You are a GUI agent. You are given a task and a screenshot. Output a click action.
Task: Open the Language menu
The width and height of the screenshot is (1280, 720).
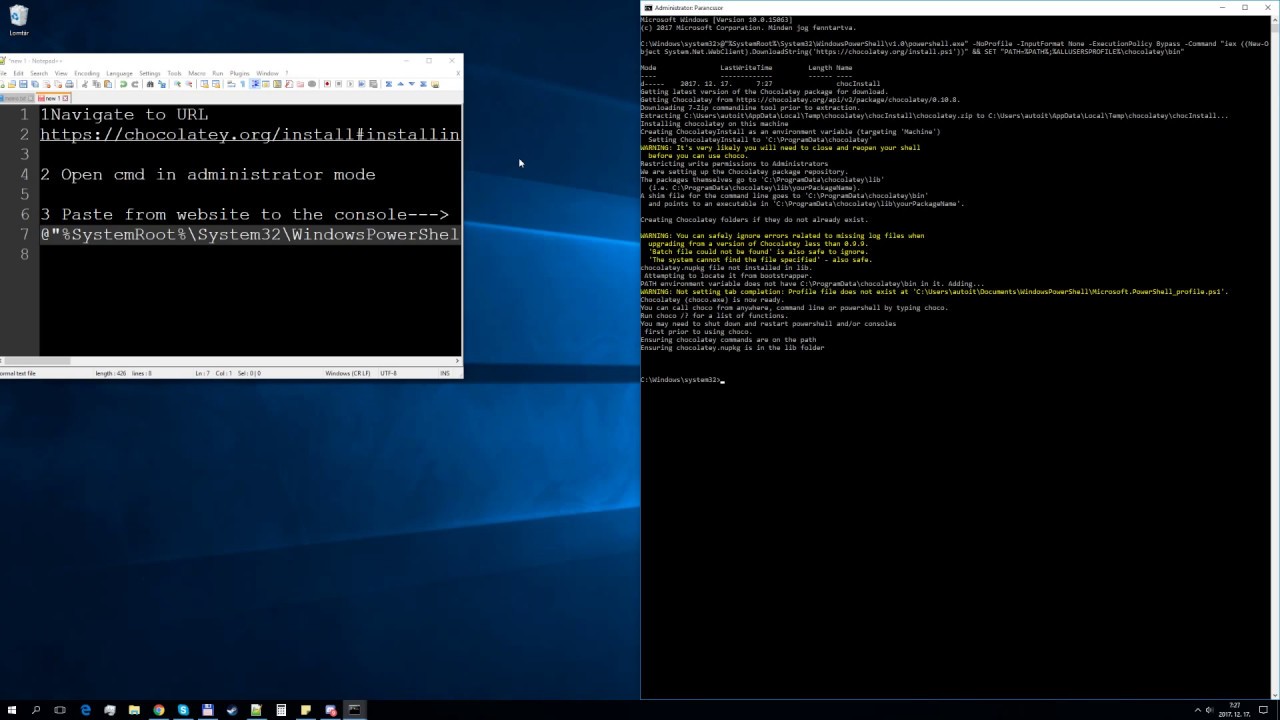pyautogui.click(x=119, y=73)
